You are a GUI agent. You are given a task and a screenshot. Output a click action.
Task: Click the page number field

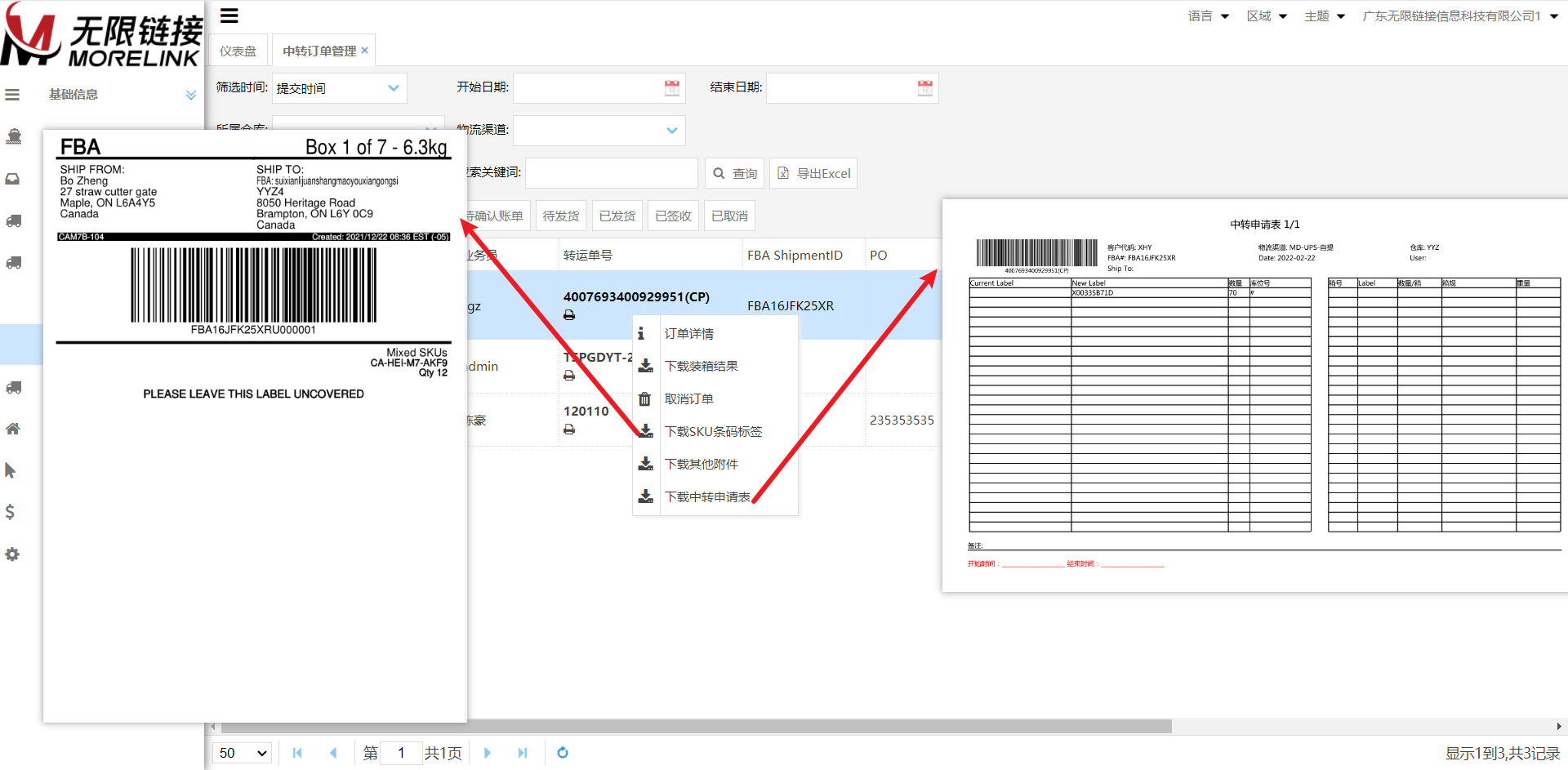click(402, 753)
